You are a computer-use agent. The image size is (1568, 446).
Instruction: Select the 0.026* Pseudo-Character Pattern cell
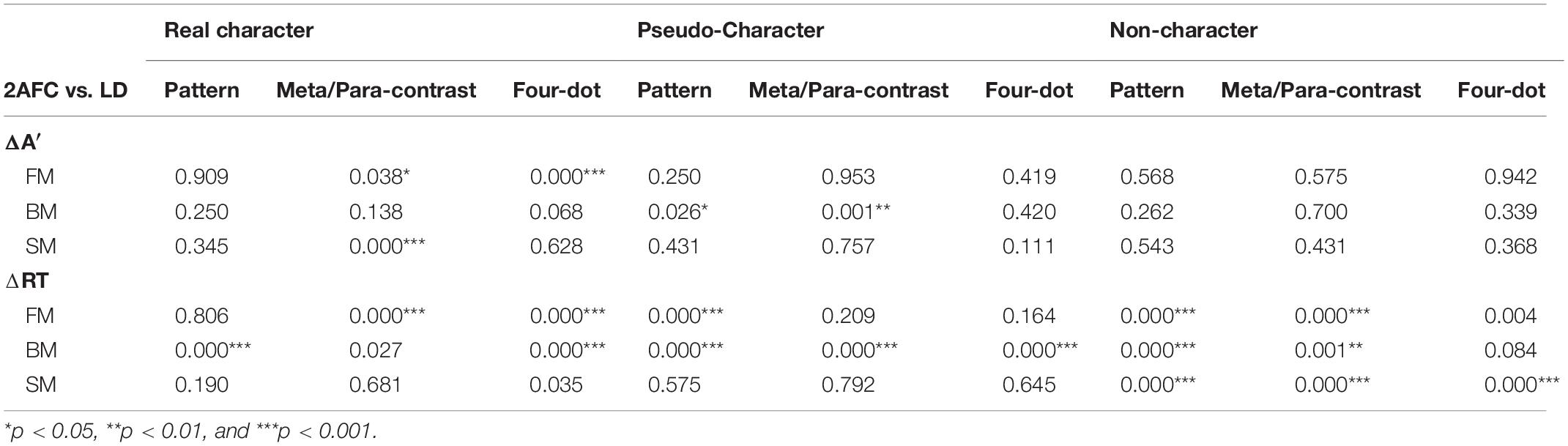(x=677, y=212)
